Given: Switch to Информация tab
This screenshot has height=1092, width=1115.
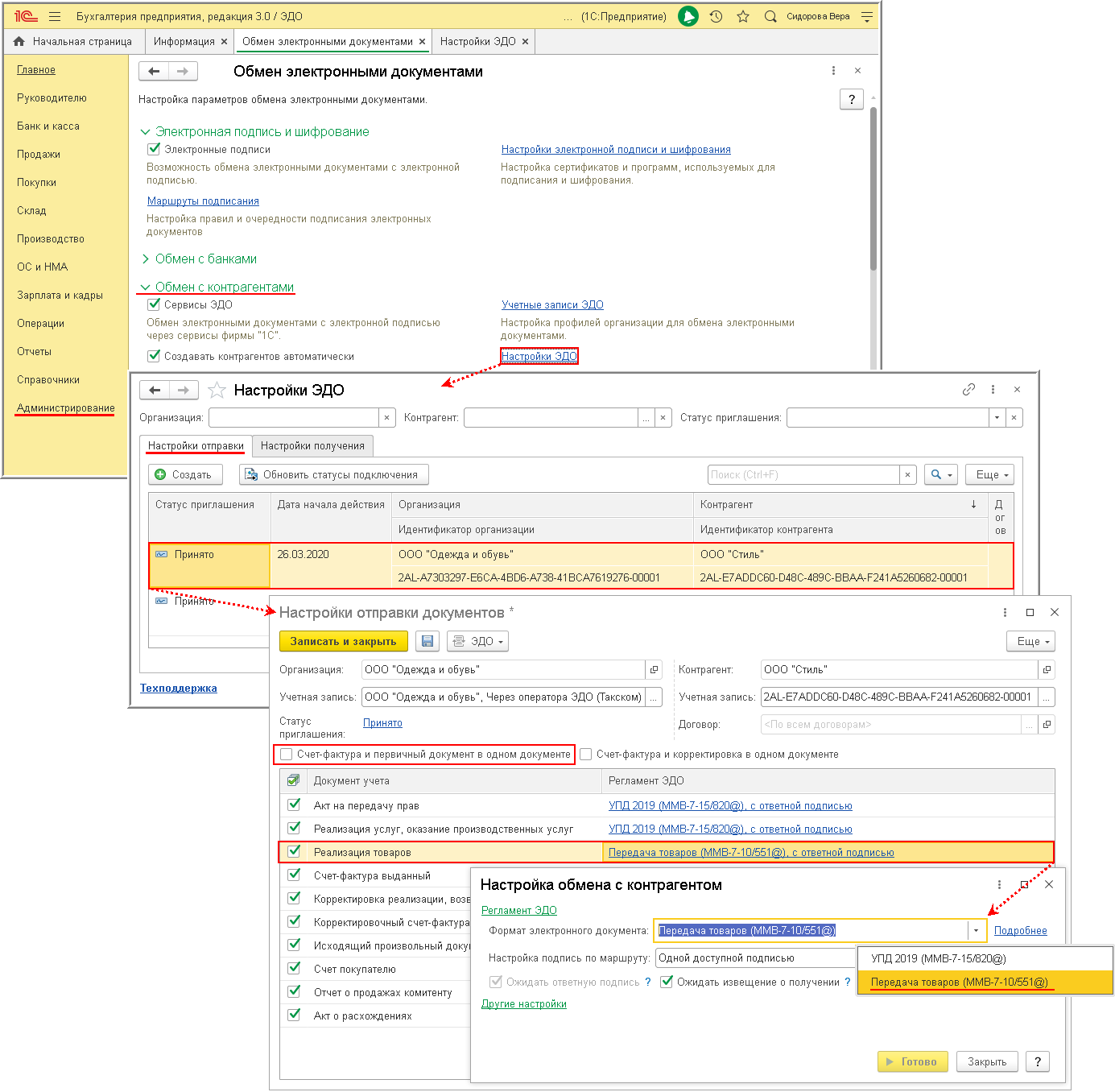Looking at the screenshot, I should (x=184, y=41).
